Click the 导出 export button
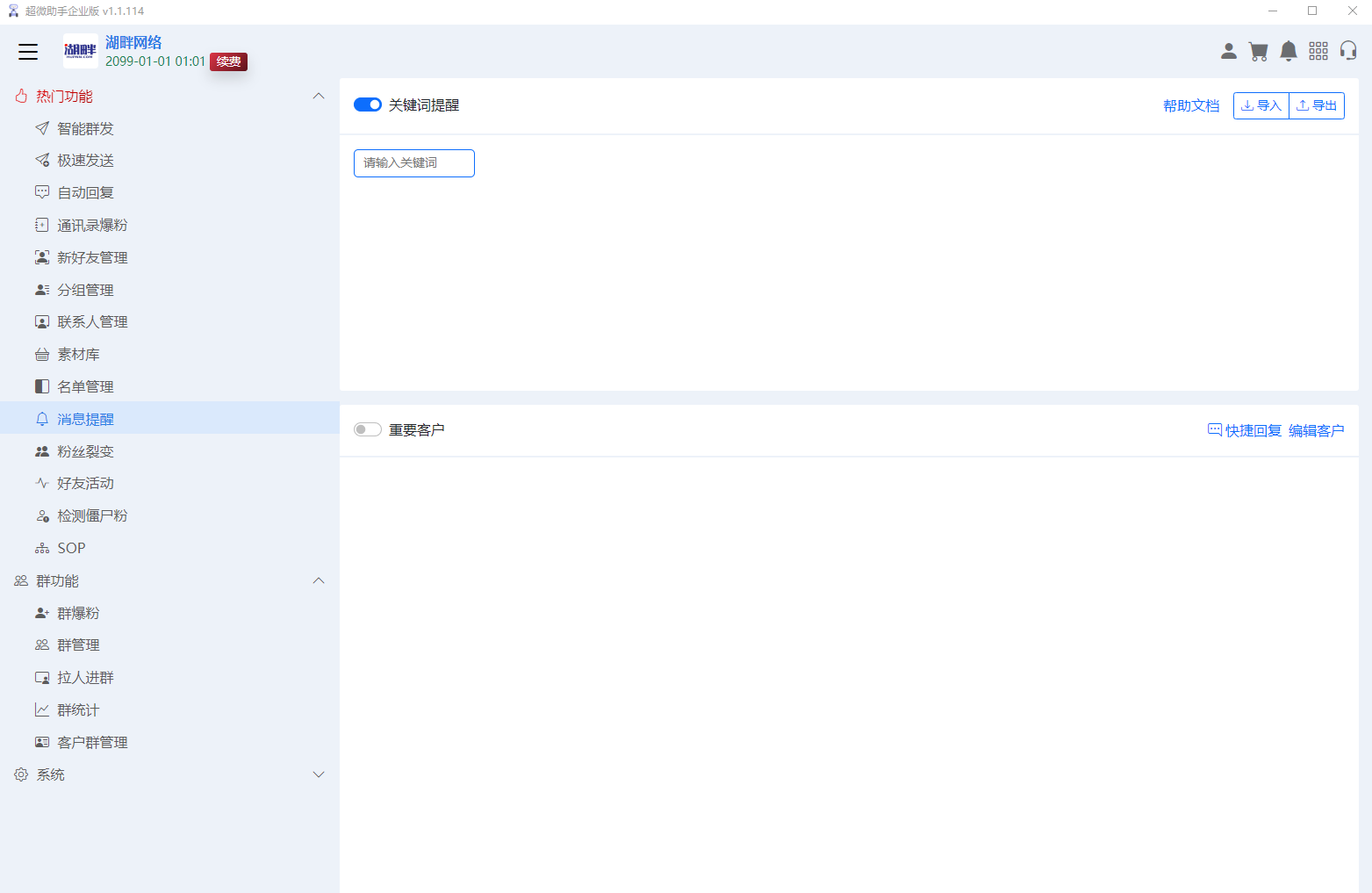The height and width of the screenshot is (893, 1372). 1317,106
